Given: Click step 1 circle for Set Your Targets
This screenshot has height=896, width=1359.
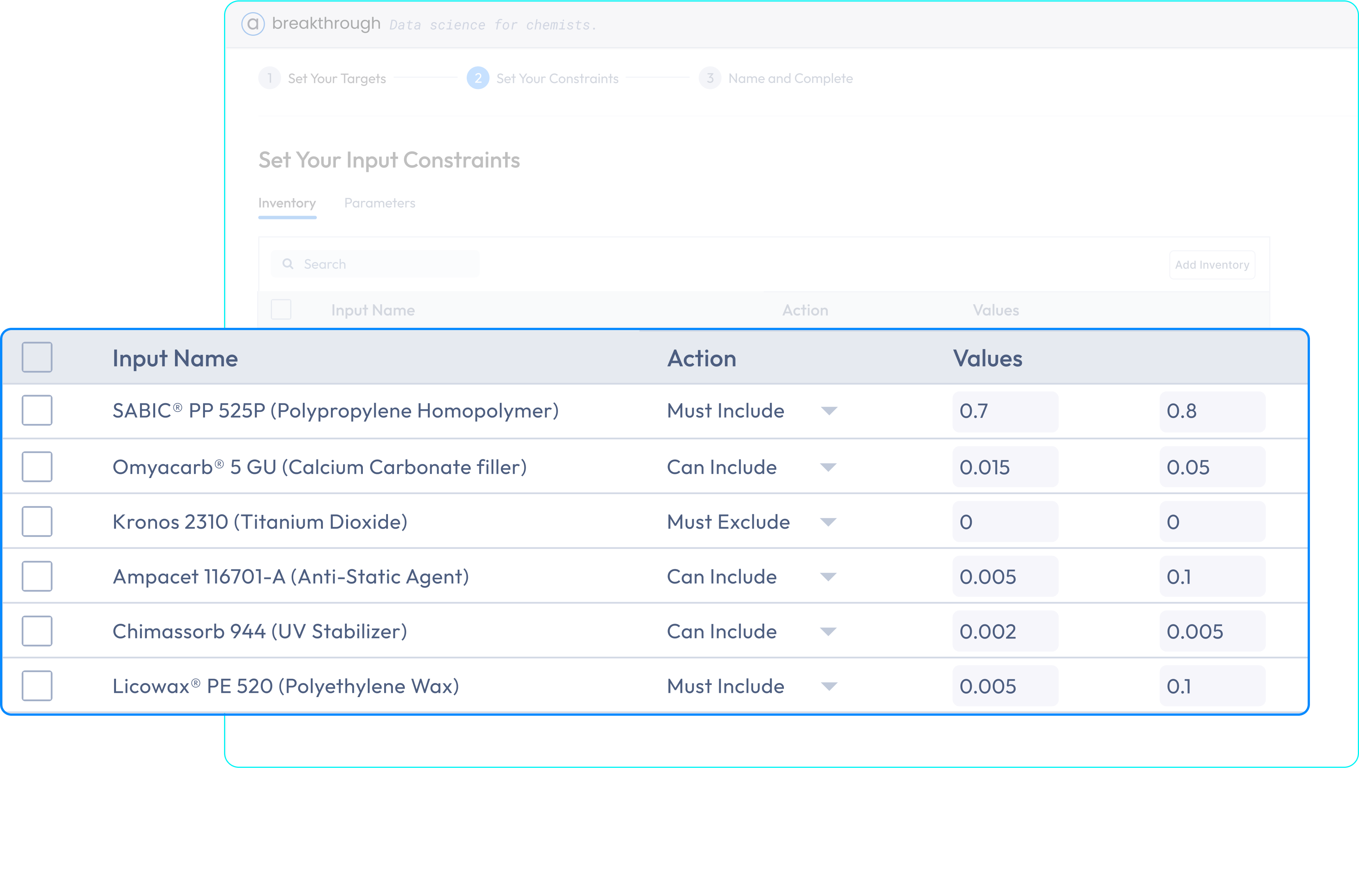Looking at the screenshot, I should click(269, 78).
